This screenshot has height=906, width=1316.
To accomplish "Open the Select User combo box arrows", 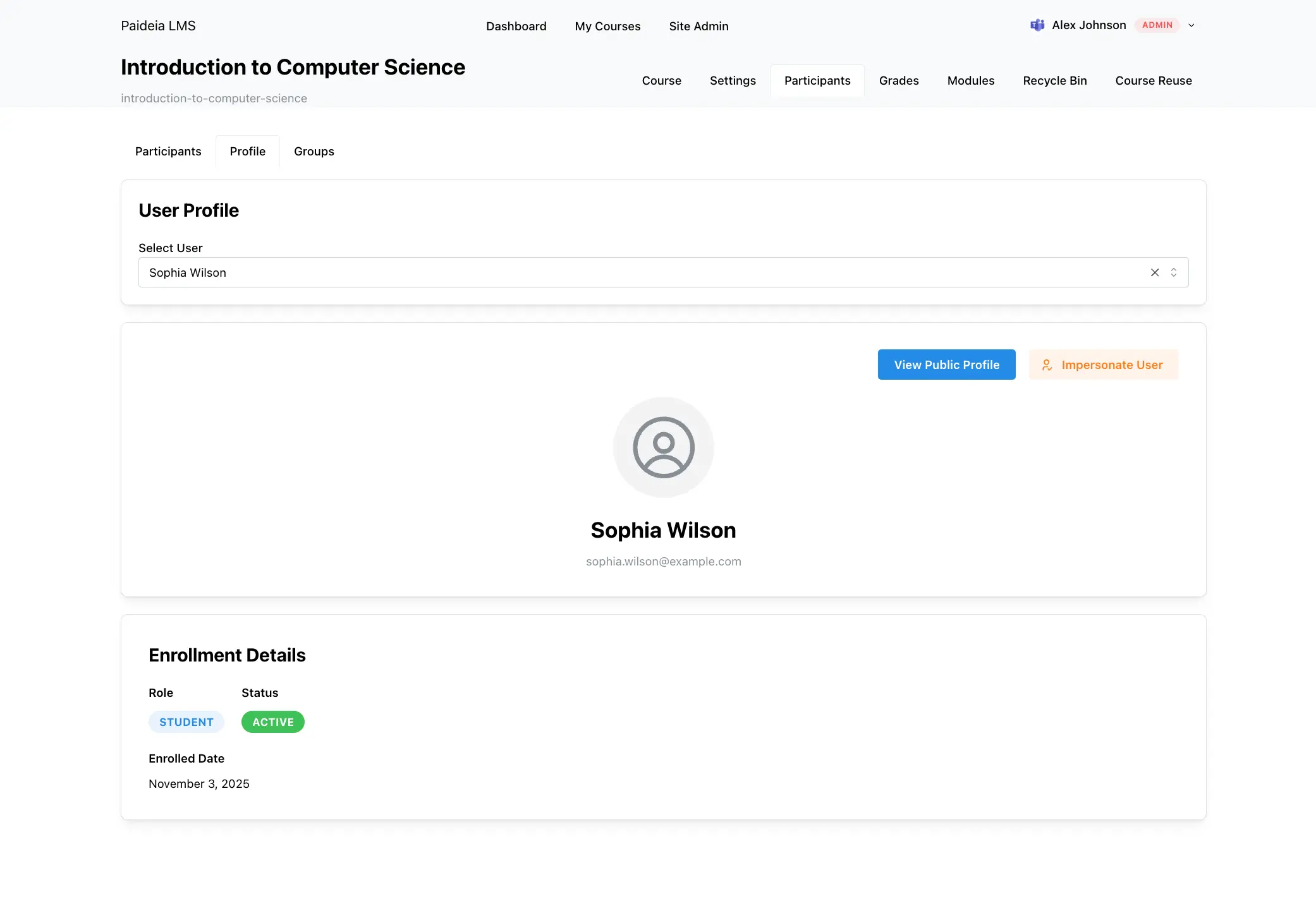I will [x=1174, y=272].
